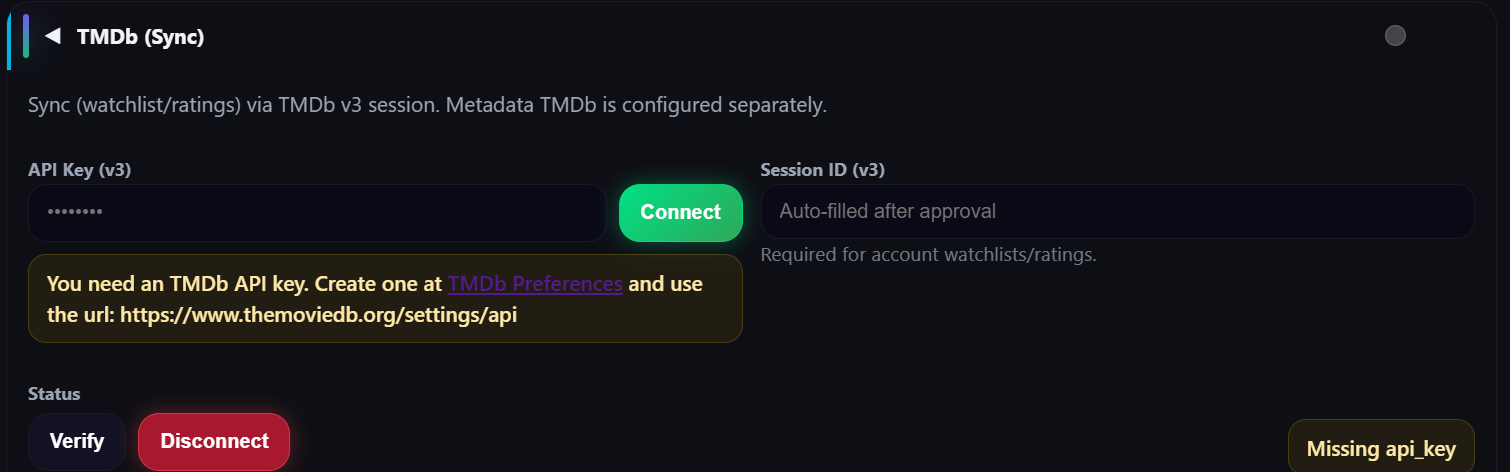Click the 'and use' text after Preferences link
This screenshot has width=1510, height=472.
(x=666, y=284)
